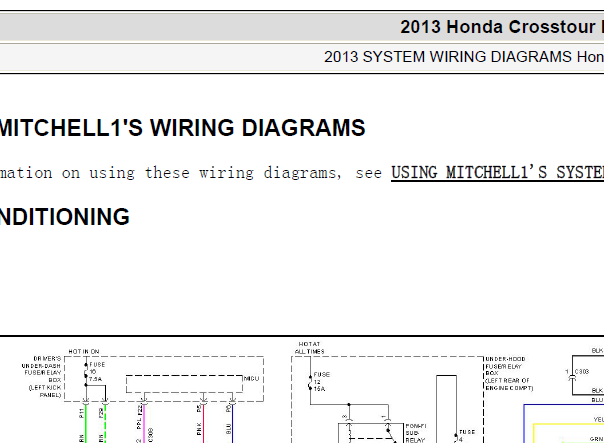Screen dimensions: 604x443
Task: Click the HOT IN ON label in diagram
Action: pos(84,351)
